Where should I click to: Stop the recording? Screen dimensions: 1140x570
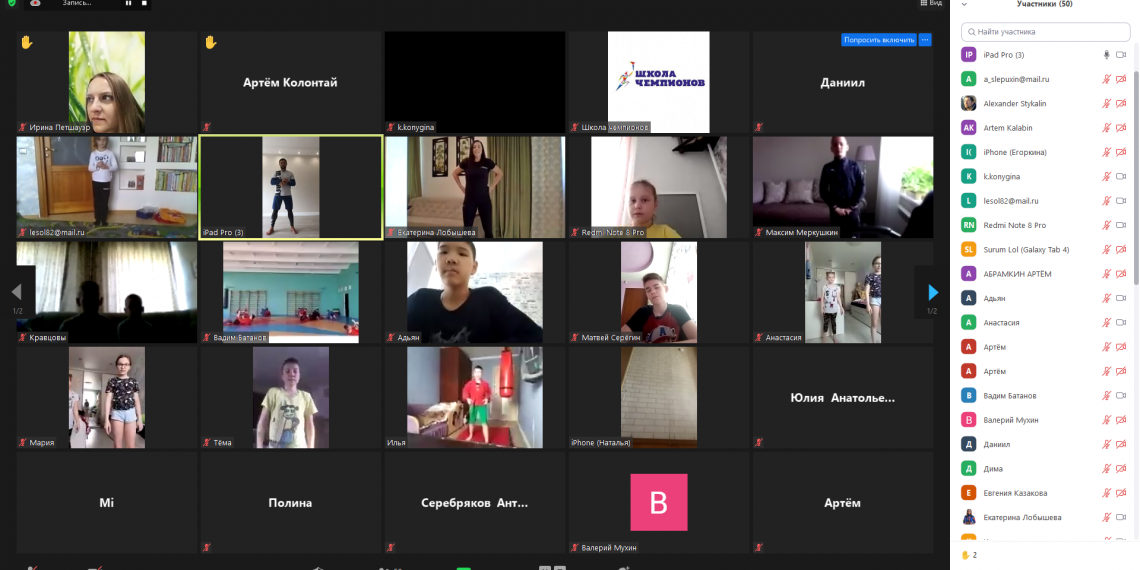144,4
